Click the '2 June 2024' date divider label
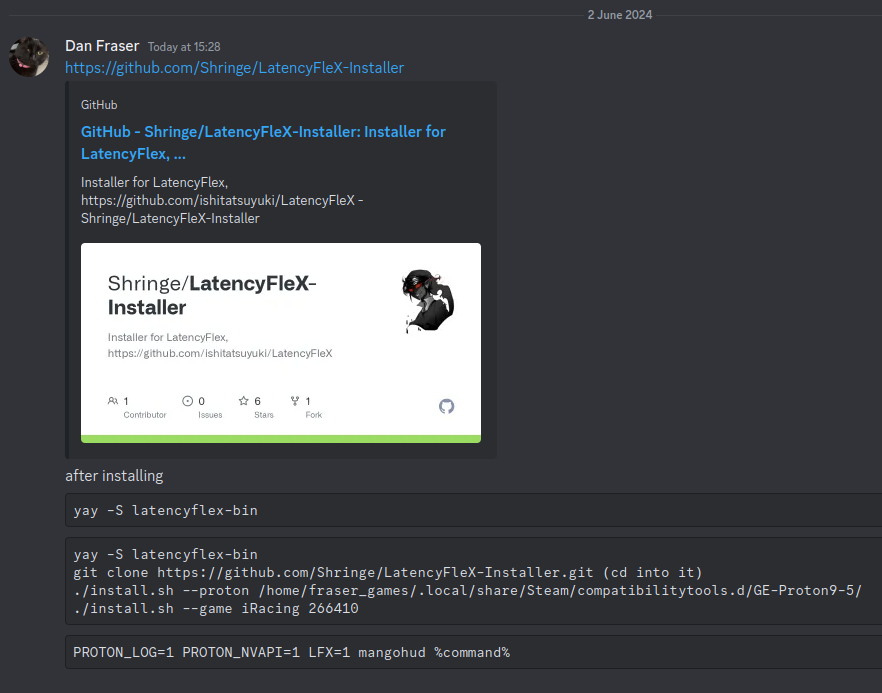Screen dimensions: 882x693 click(x=620, y=15)
